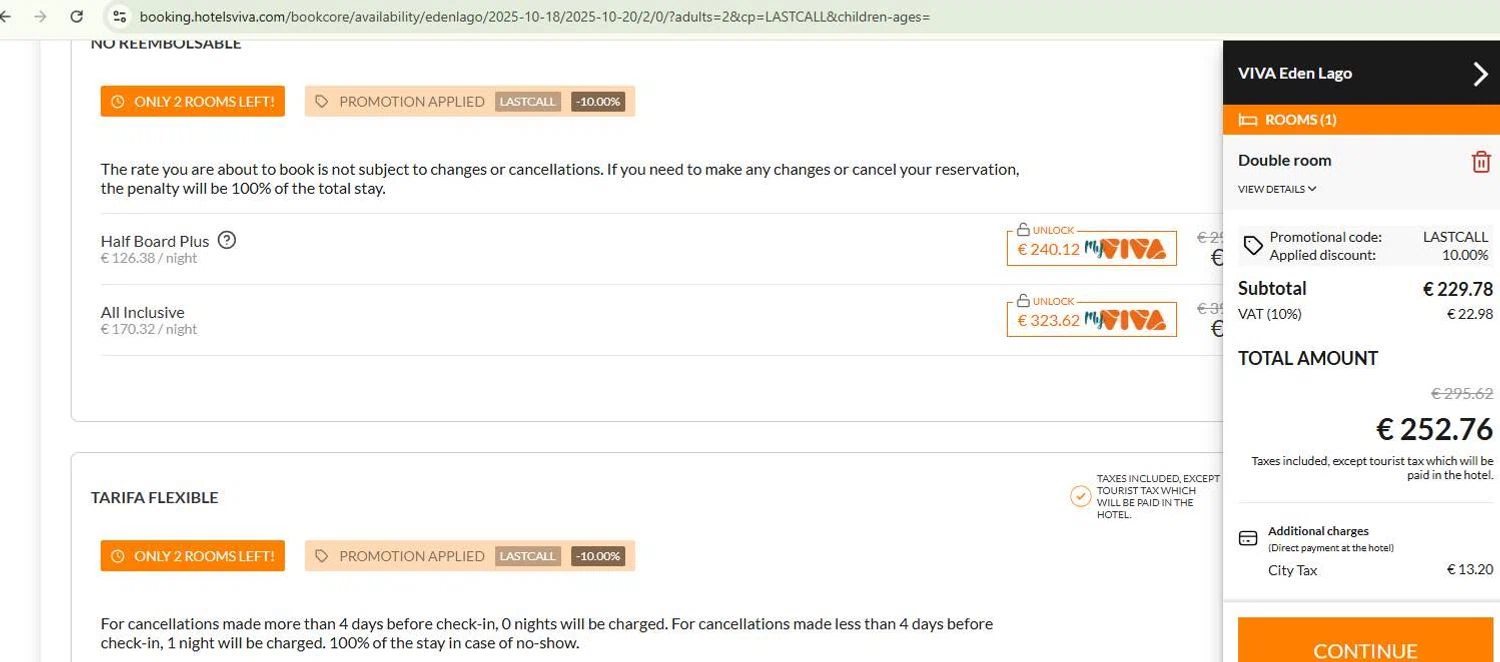Select the VIVA Eden Lago hotel name

1295,73
